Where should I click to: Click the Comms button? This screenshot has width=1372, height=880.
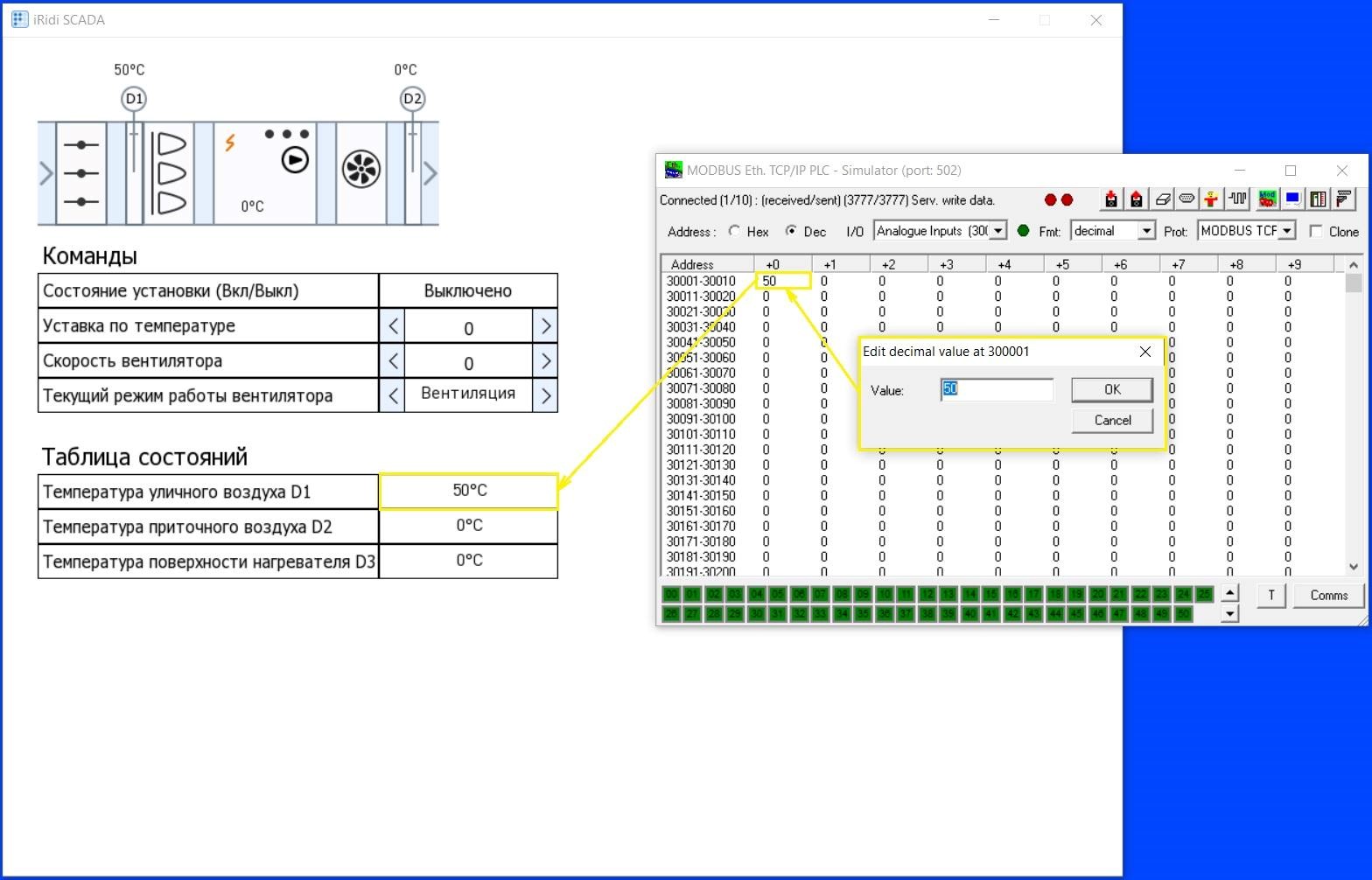pyautogui.click(x=1328, y=595)
